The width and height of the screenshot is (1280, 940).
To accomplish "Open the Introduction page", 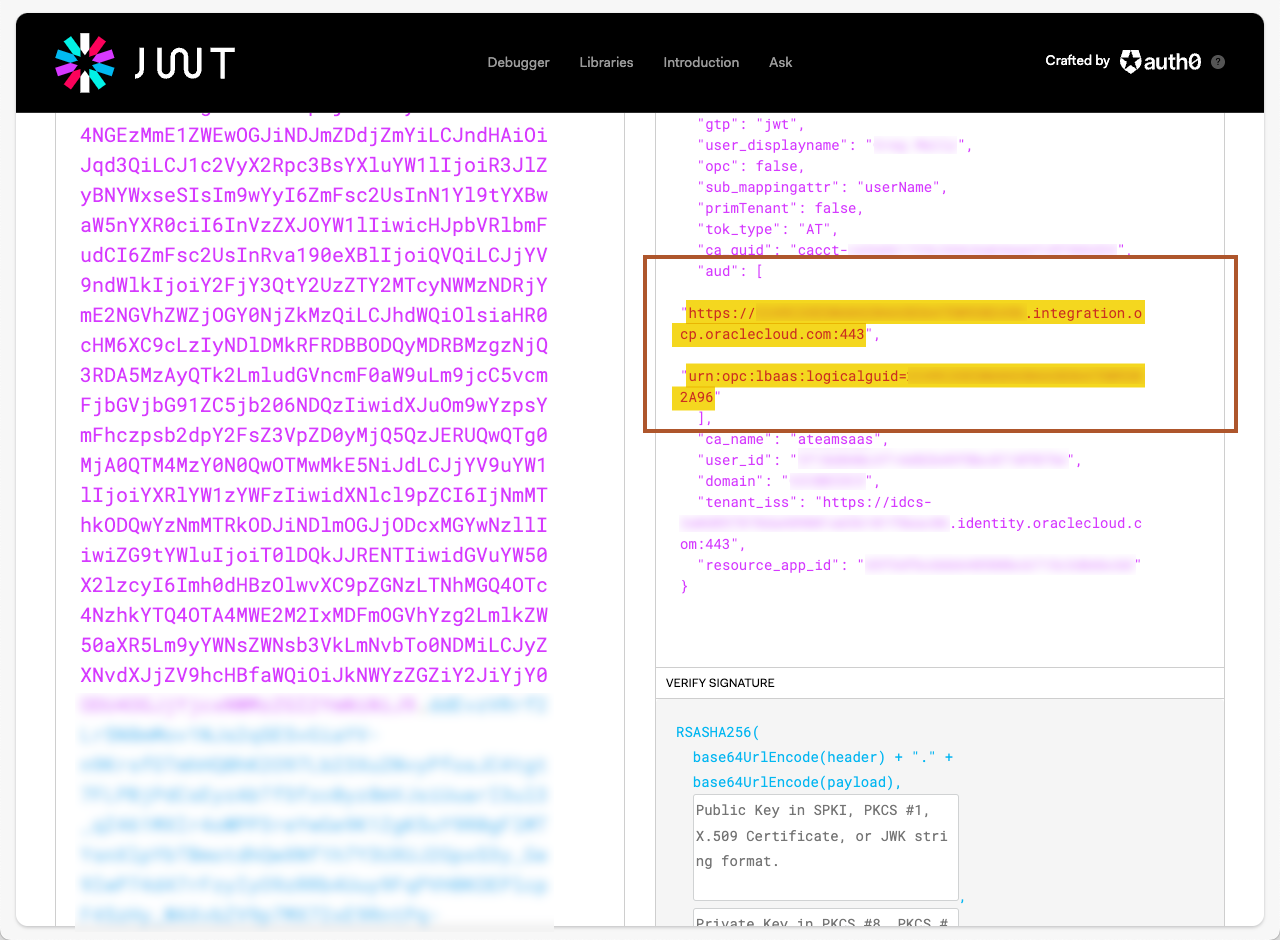I will tap(701, 62).
